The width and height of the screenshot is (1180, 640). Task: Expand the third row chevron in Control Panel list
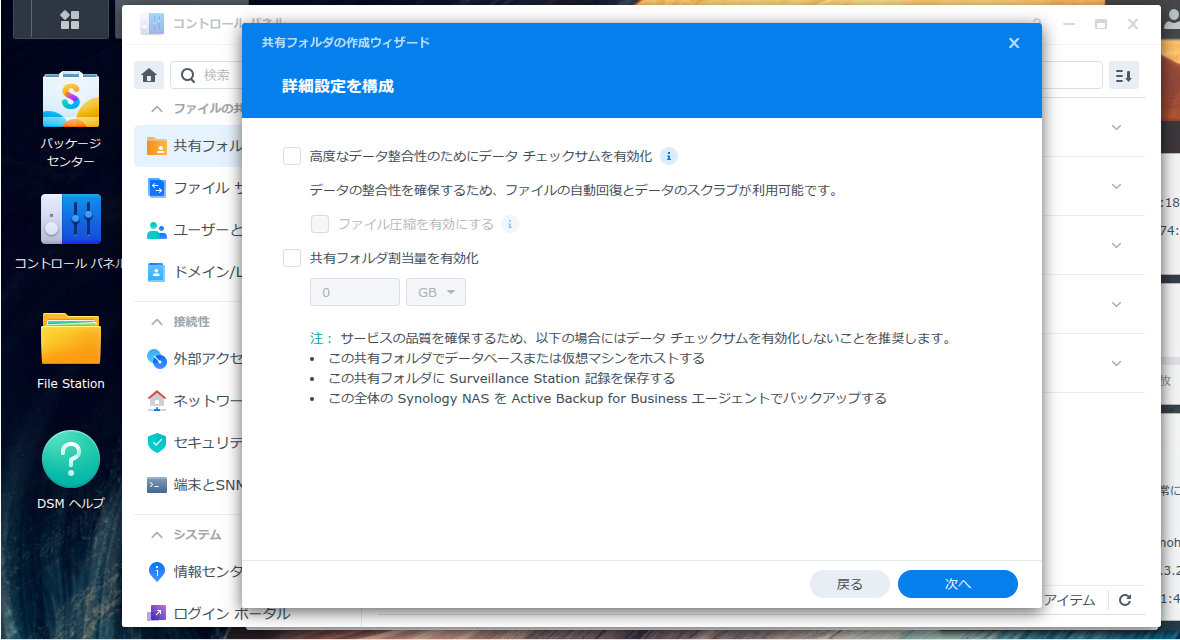point(1117,245)
